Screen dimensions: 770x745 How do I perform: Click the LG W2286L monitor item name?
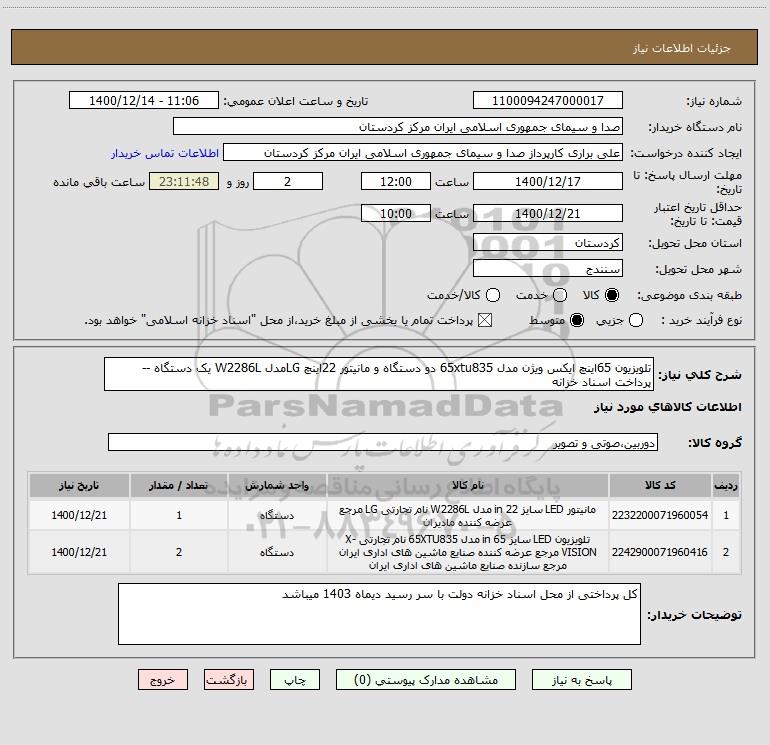(468, 516)
